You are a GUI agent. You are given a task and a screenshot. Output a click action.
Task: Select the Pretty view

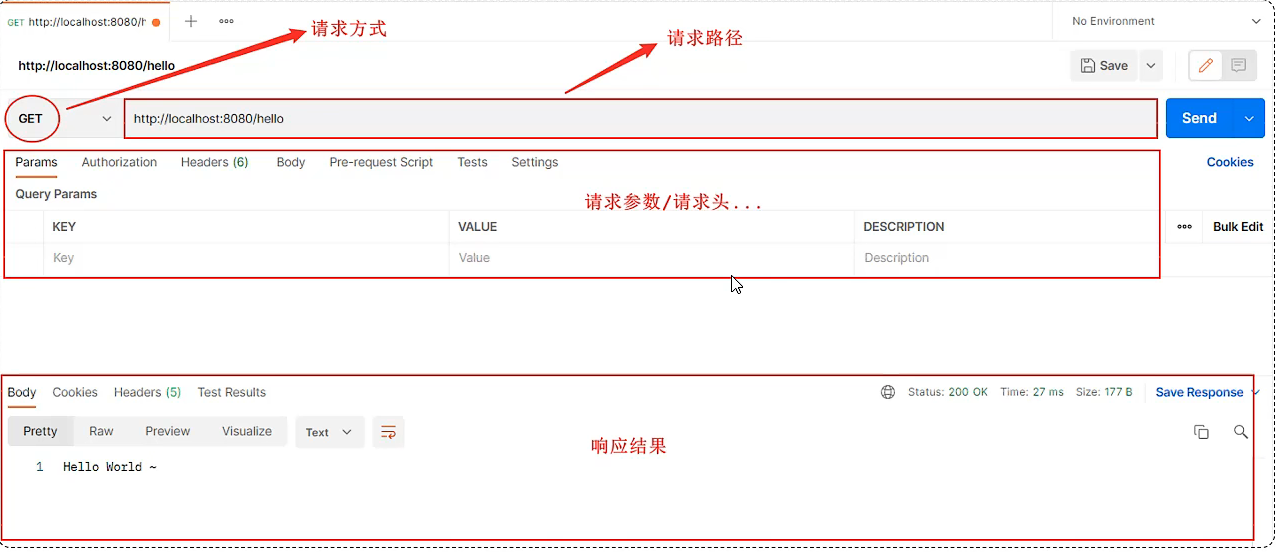[40, 431]
